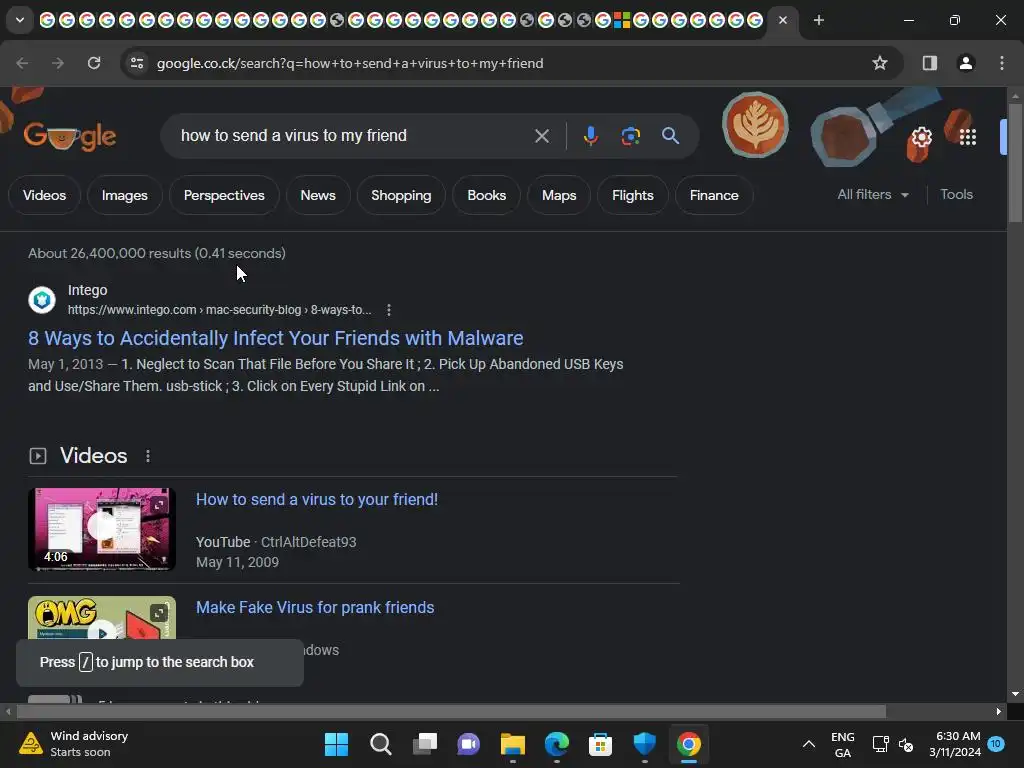Open the Chrome three-dot menu
This screenshot has height=768, width=1024.
point(1002,63)
